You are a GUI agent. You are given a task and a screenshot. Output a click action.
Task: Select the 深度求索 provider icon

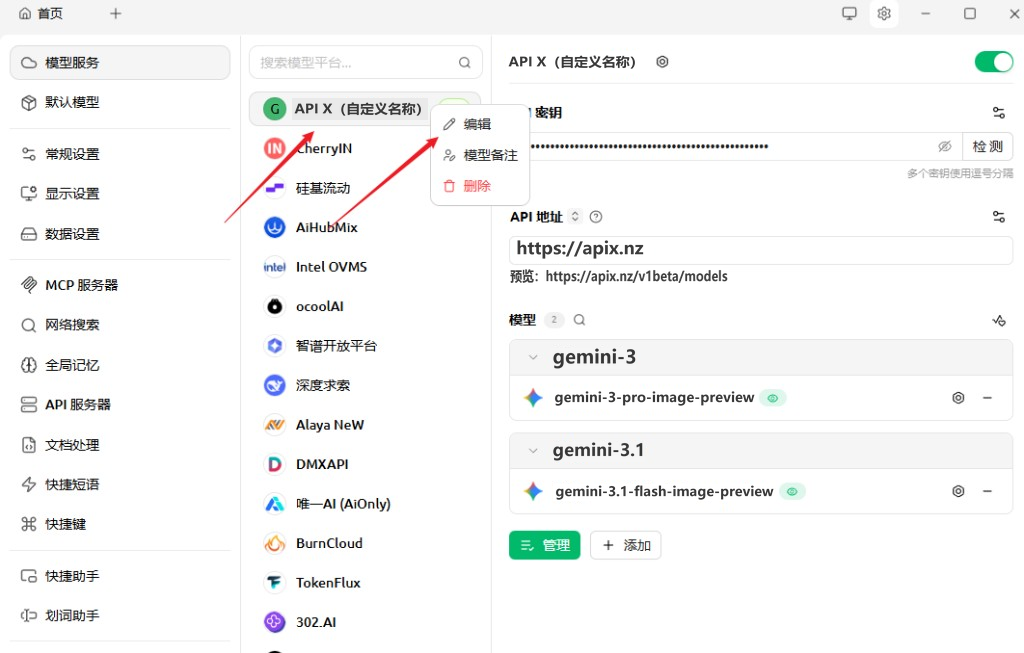[275, 385]
